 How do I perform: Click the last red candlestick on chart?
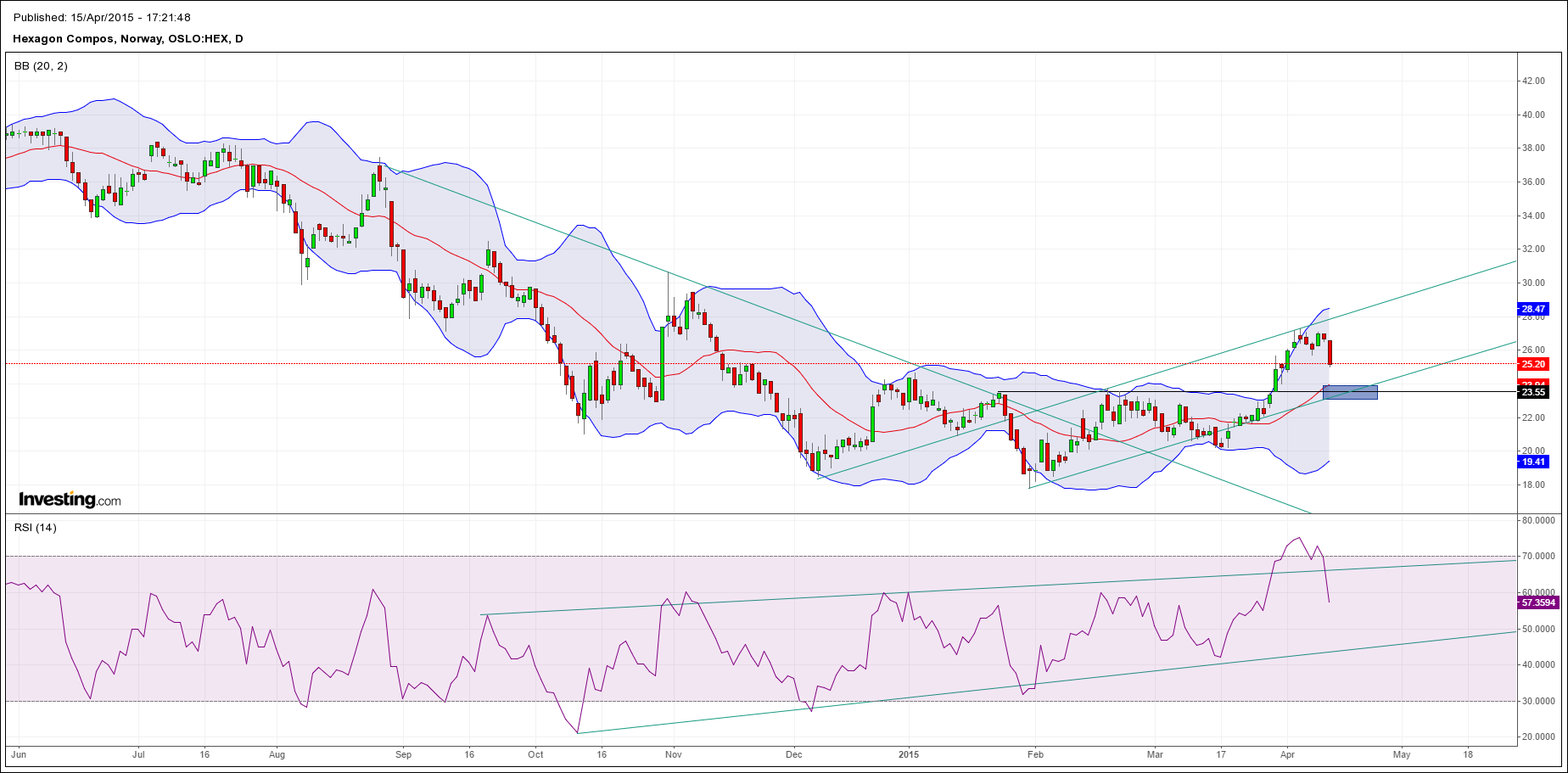[x=1330, y=352]
